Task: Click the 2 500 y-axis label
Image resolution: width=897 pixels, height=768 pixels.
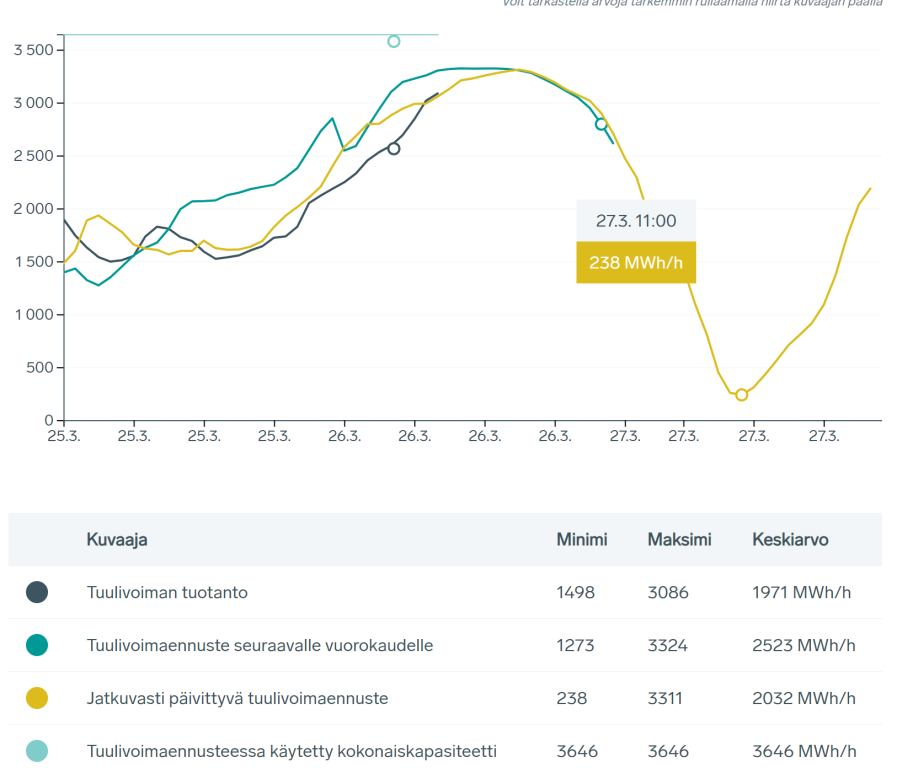Action: pyautogui.click(x=34, y=156)
